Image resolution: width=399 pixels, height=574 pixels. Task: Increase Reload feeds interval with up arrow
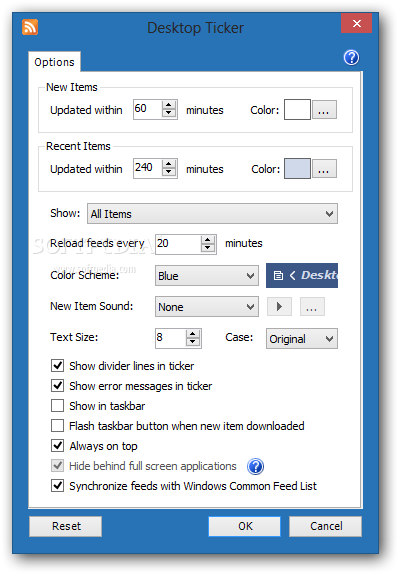(208, 240)
